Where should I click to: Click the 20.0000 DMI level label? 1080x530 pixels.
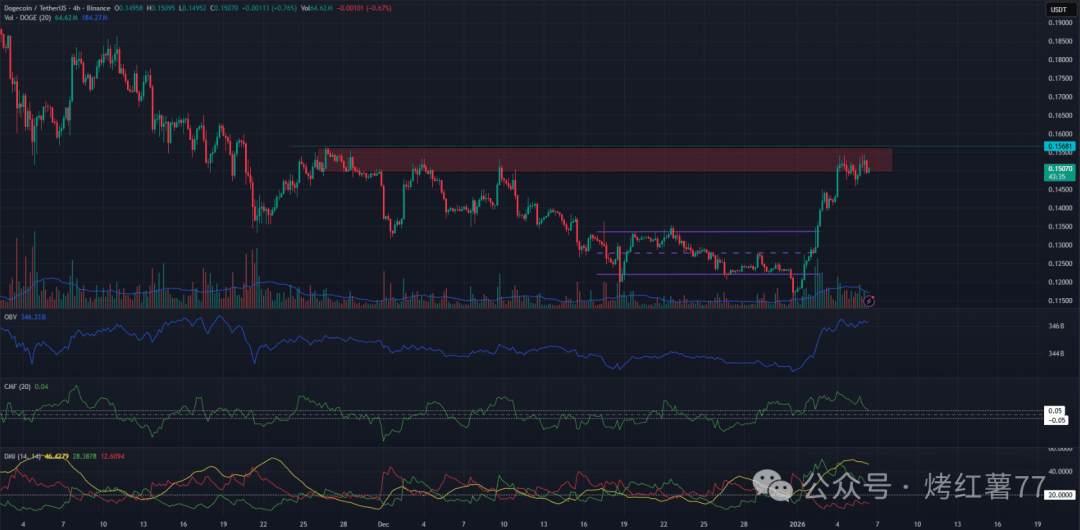(1058, 494)
